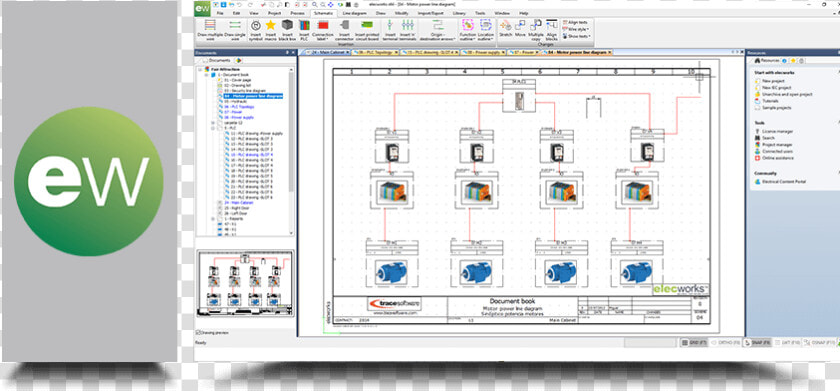Viewport: 840px width, 391px height.
Task: Click the pin icon on Documents panel
Action: click(287, 52)
